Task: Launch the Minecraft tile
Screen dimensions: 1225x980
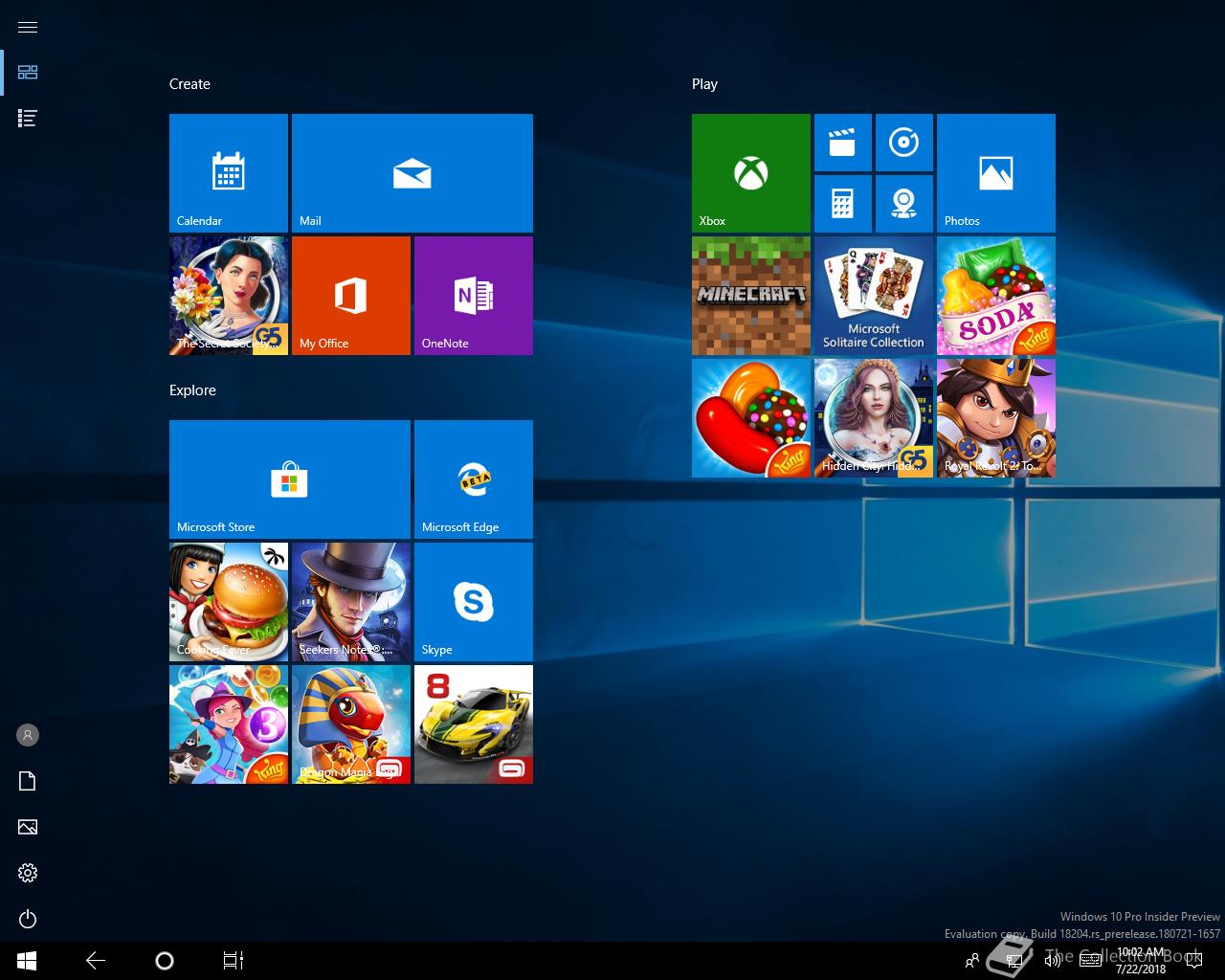Action: coord(751,296)
